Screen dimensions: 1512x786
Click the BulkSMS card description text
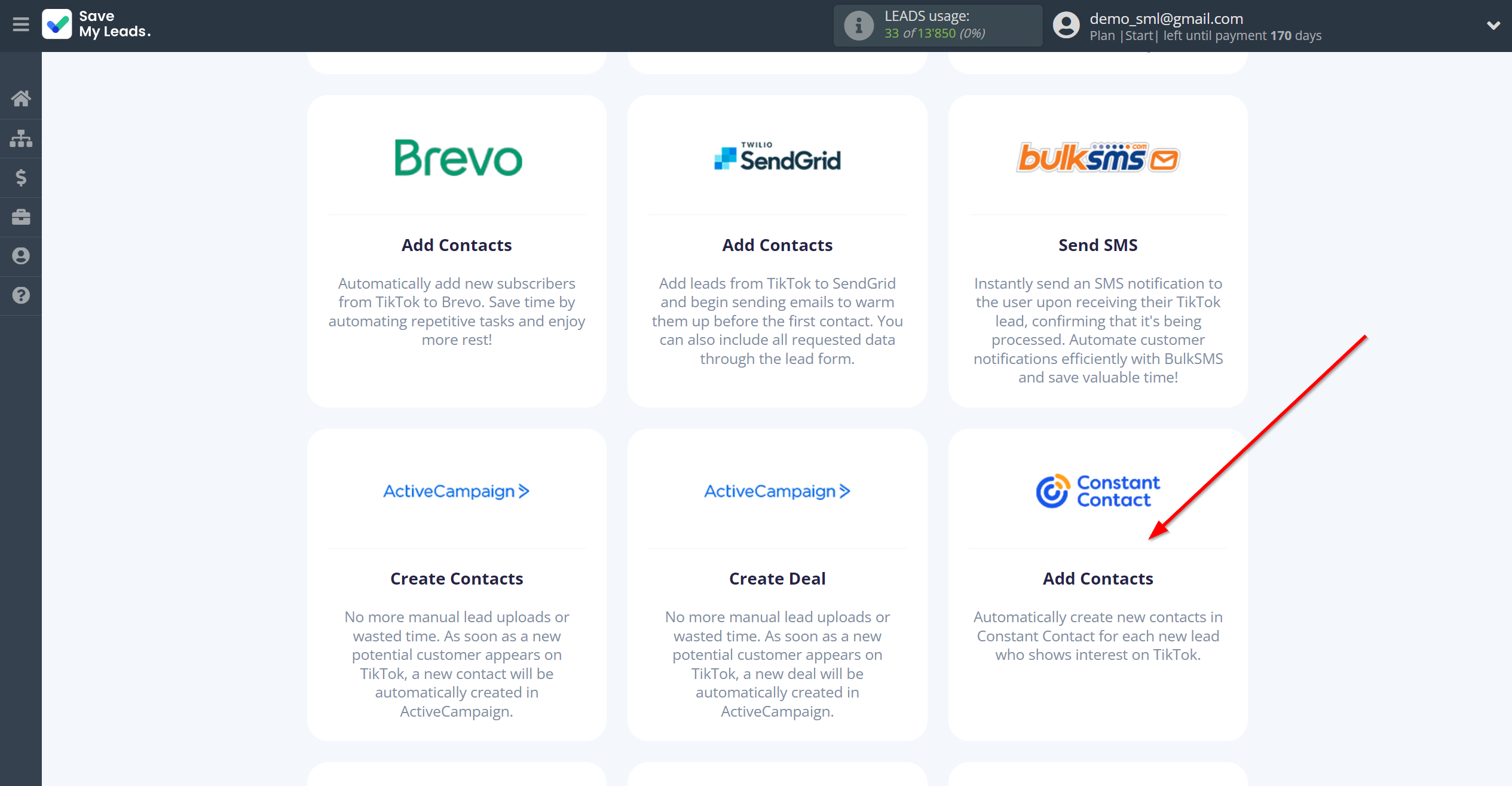click(1098, 330)
